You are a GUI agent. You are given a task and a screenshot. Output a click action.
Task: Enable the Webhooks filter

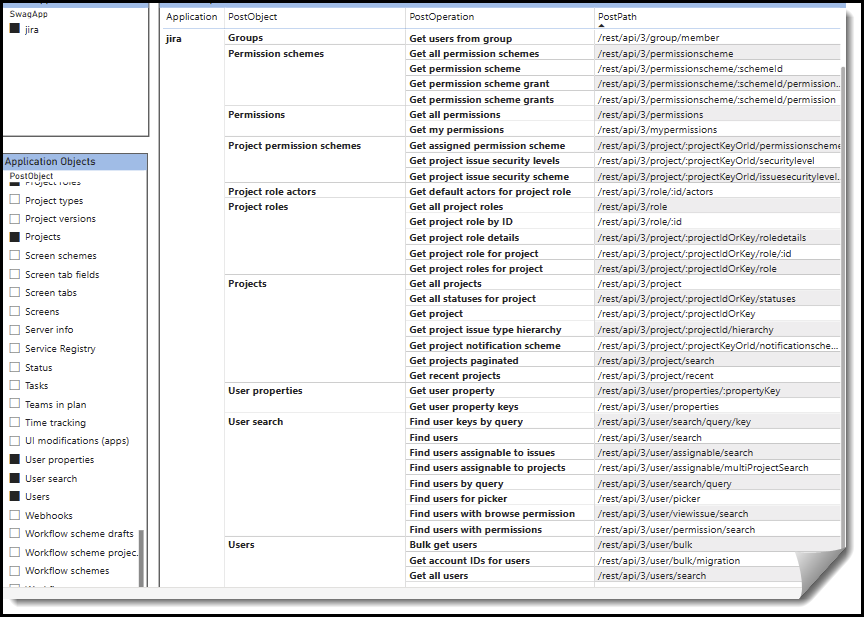[15, 514]
